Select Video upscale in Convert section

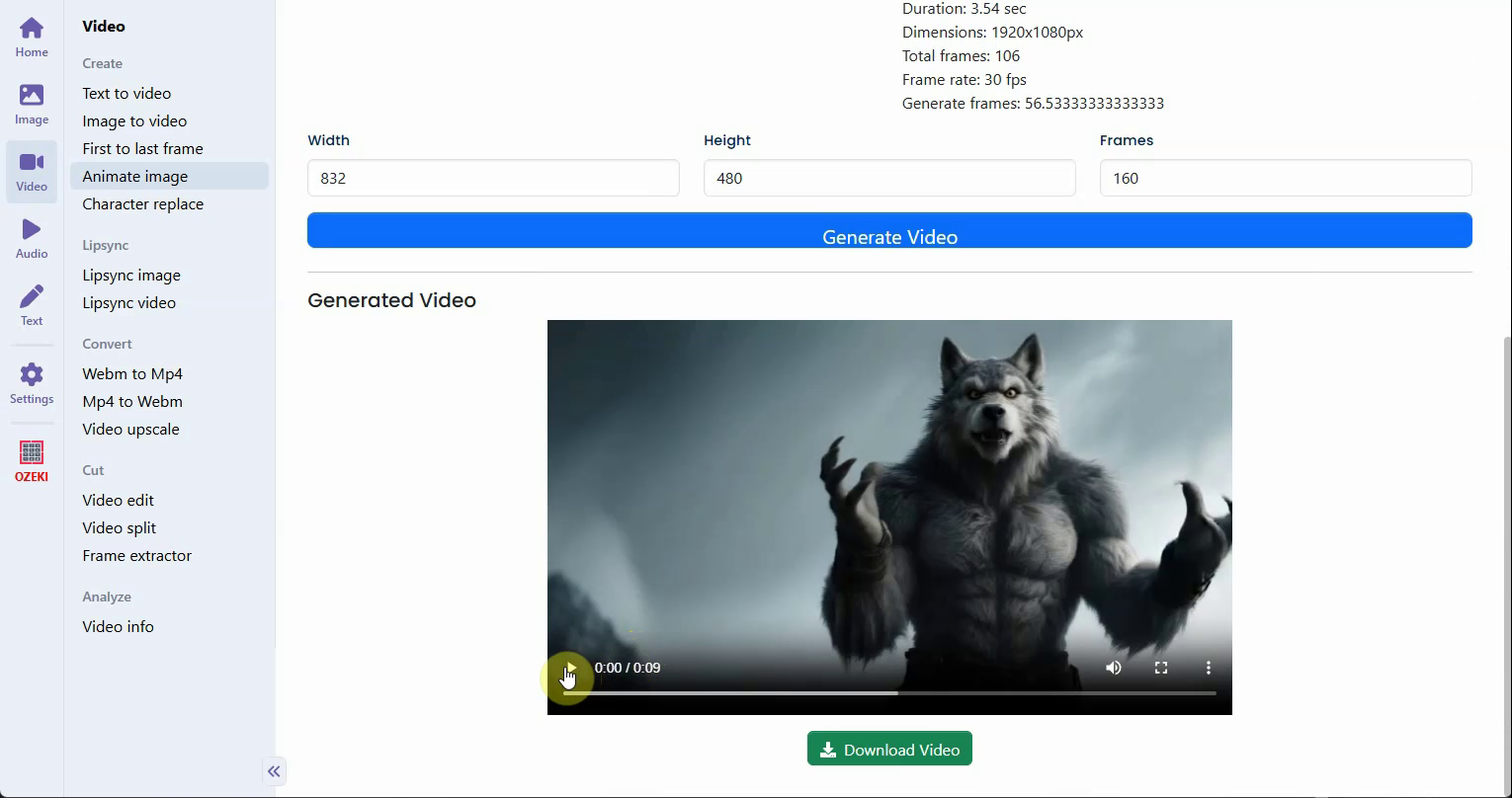pyautogui.click(x=130, y=429)
